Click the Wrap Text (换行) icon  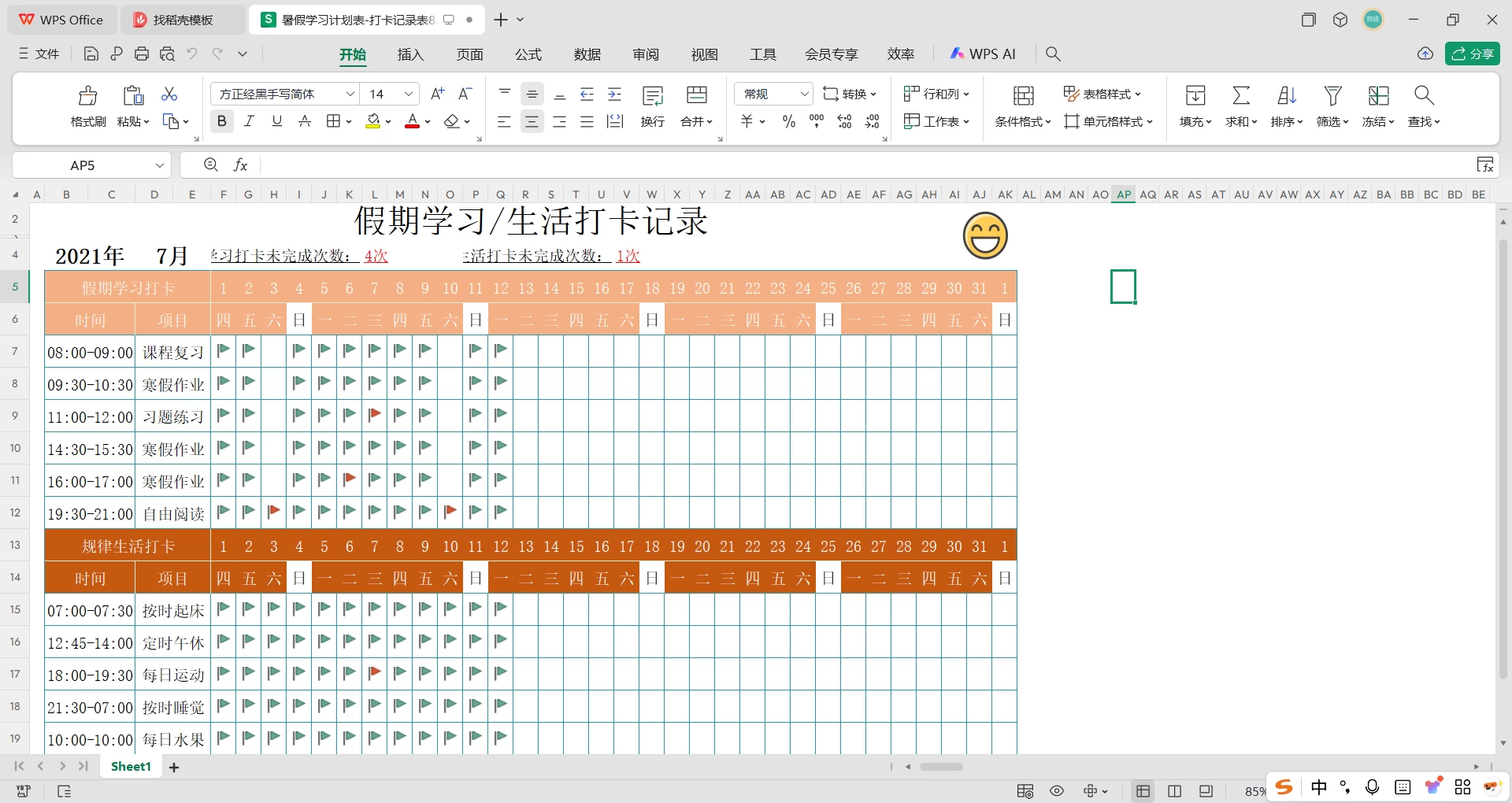tap(653, 95)
